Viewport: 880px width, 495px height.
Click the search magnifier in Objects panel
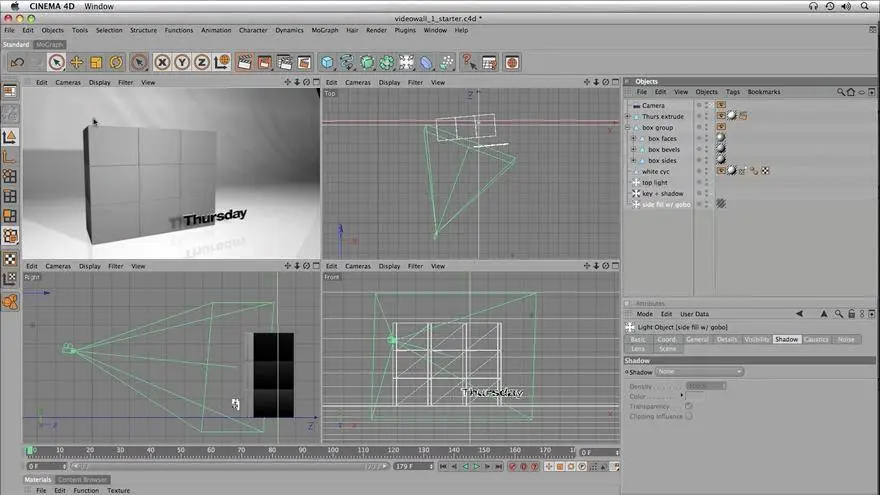coord(841,92)
